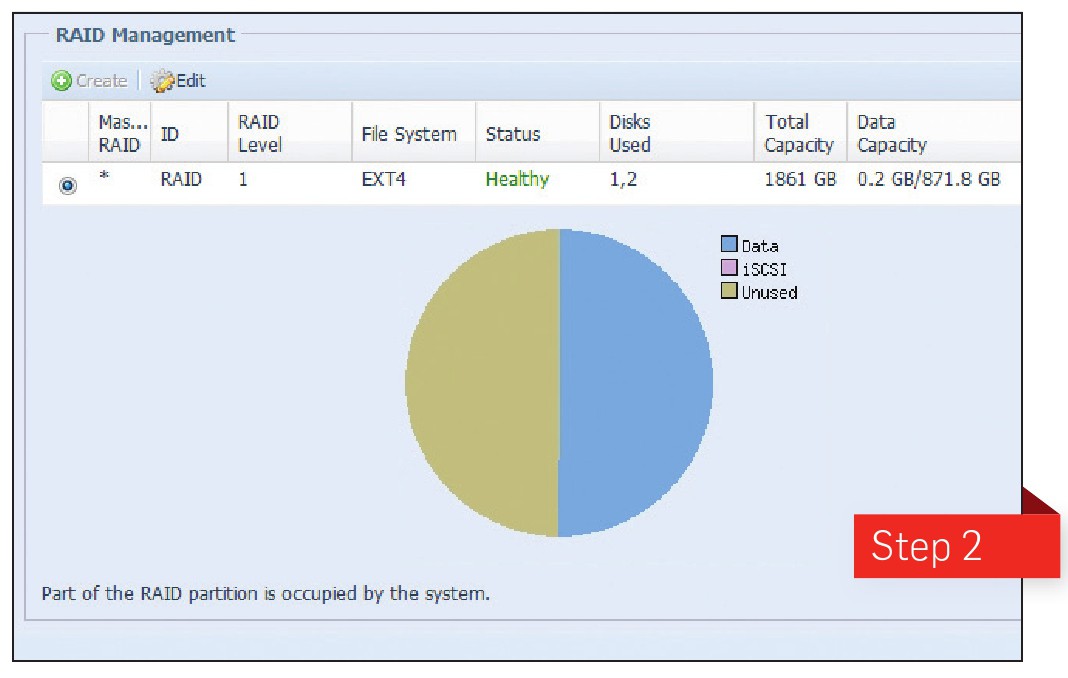The image size is (1068, 678).
Task: Click the Disks Used column header
Action: pyautogui.click(x=630, y=133)
